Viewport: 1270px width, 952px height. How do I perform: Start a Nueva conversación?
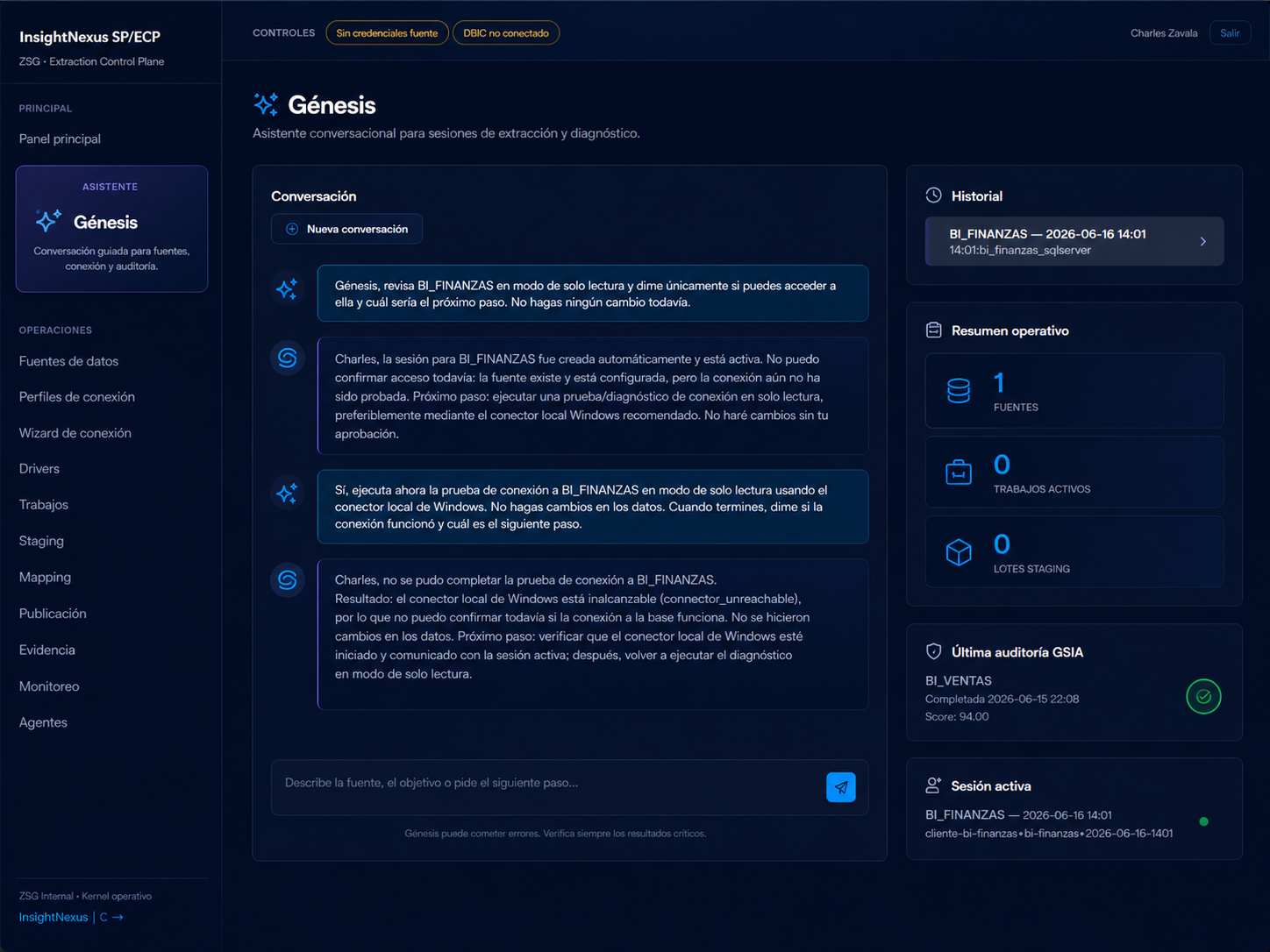coord(346,229)
